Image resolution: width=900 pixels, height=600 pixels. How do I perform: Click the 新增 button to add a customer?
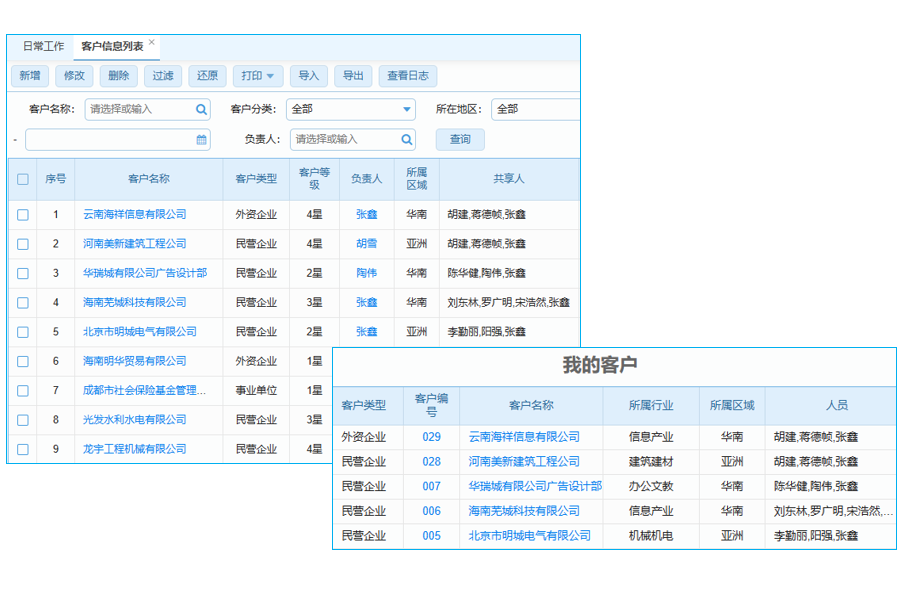30,75
